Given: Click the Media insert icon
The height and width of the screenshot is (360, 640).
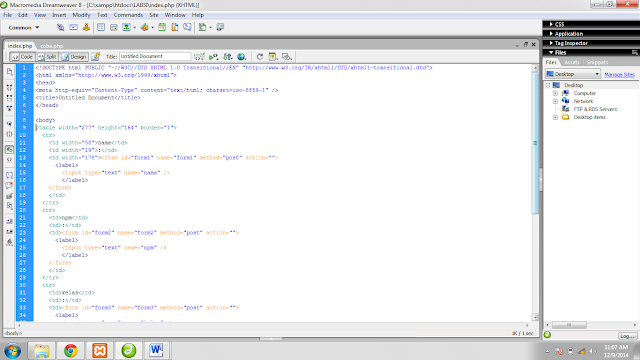Looking at the screenshot, I should (144, 27).
